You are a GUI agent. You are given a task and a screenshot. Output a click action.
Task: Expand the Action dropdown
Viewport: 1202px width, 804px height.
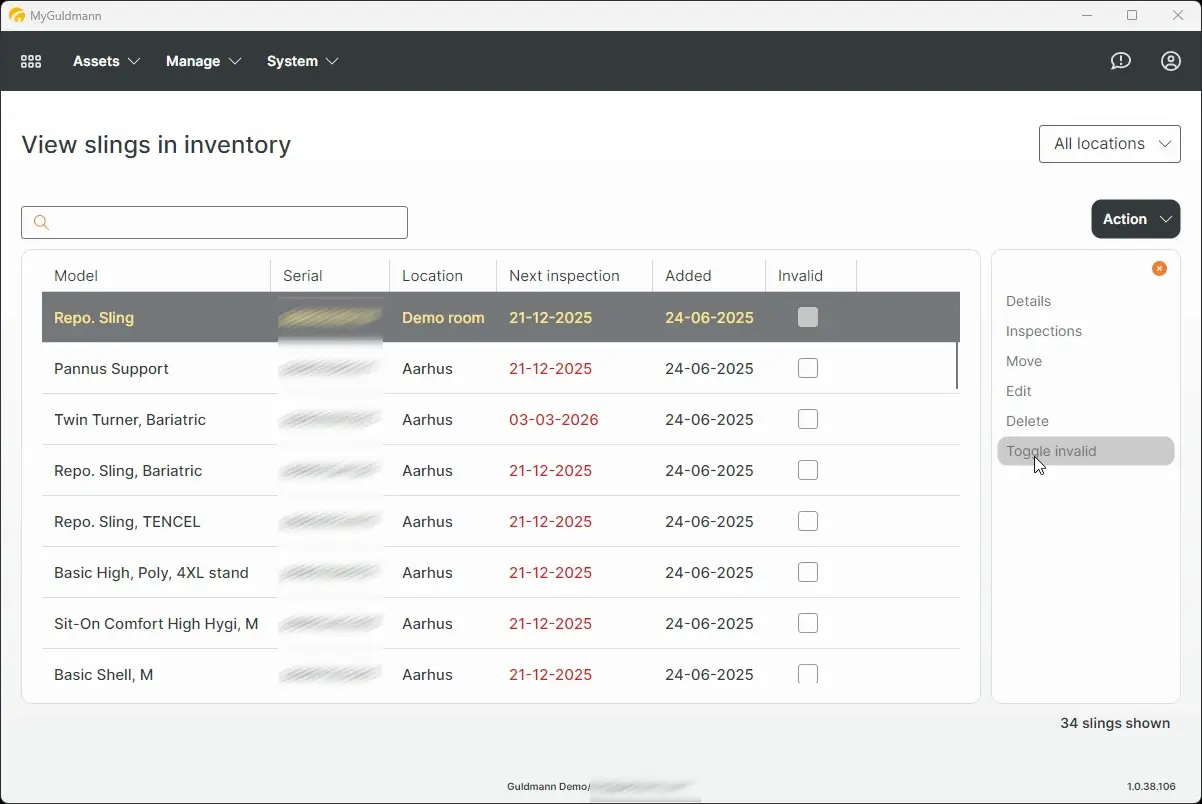(1135, 219)
